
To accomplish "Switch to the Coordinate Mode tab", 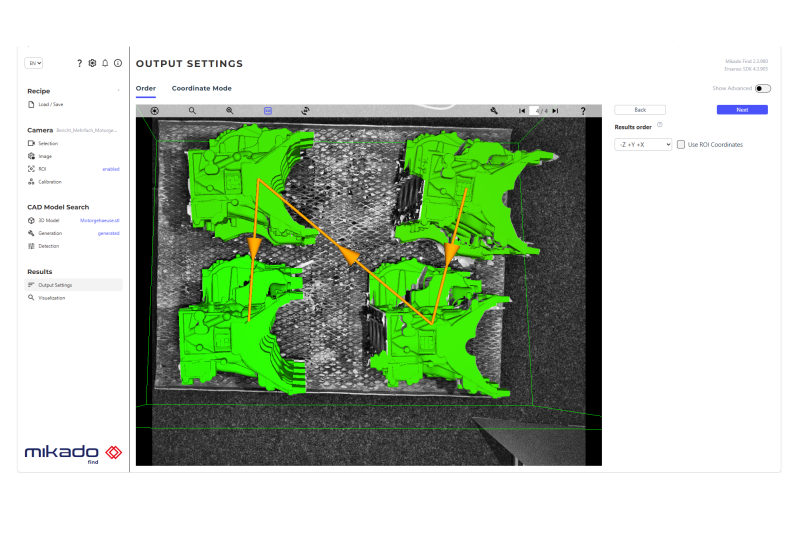I will pos(201,88).
